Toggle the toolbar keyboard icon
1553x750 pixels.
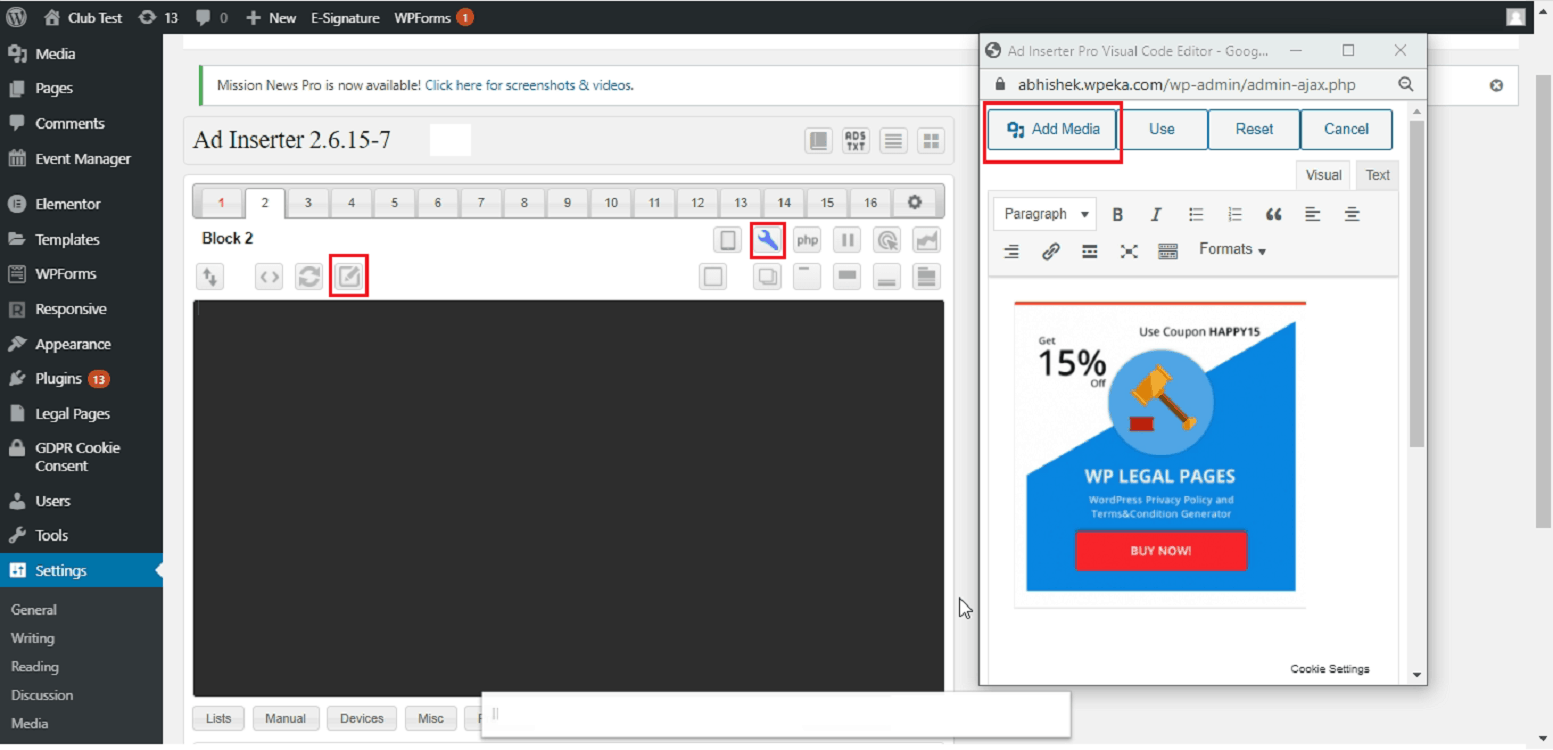pos(1168,251)
